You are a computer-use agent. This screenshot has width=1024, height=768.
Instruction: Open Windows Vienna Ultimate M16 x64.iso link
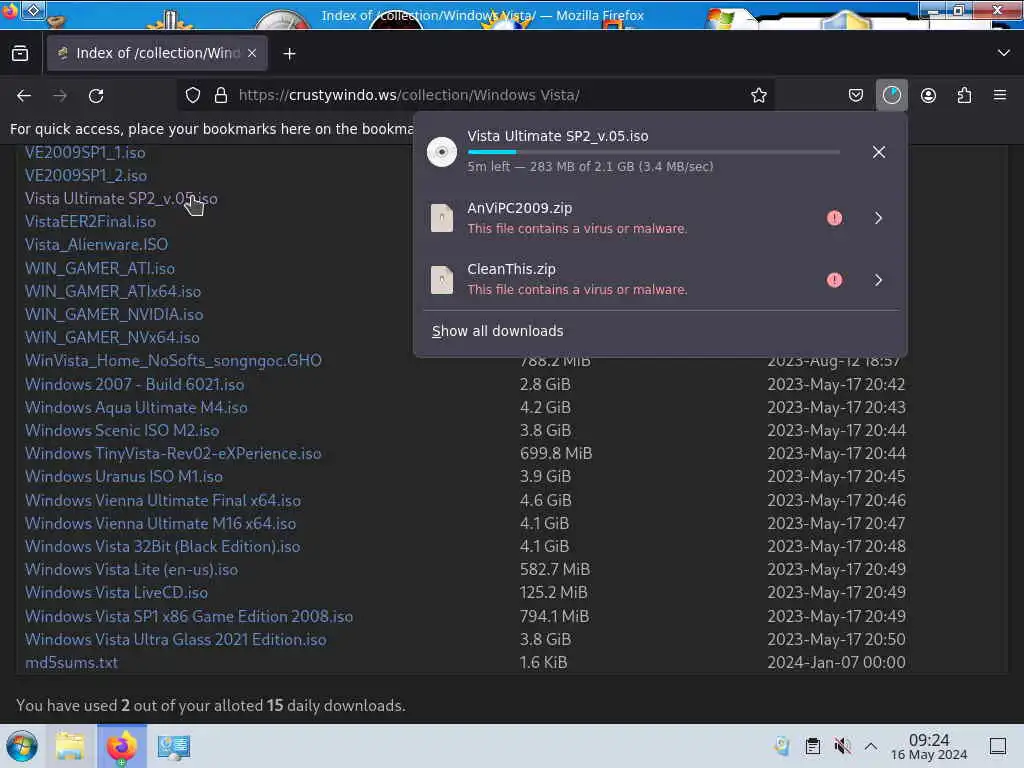tap(161, 523)
